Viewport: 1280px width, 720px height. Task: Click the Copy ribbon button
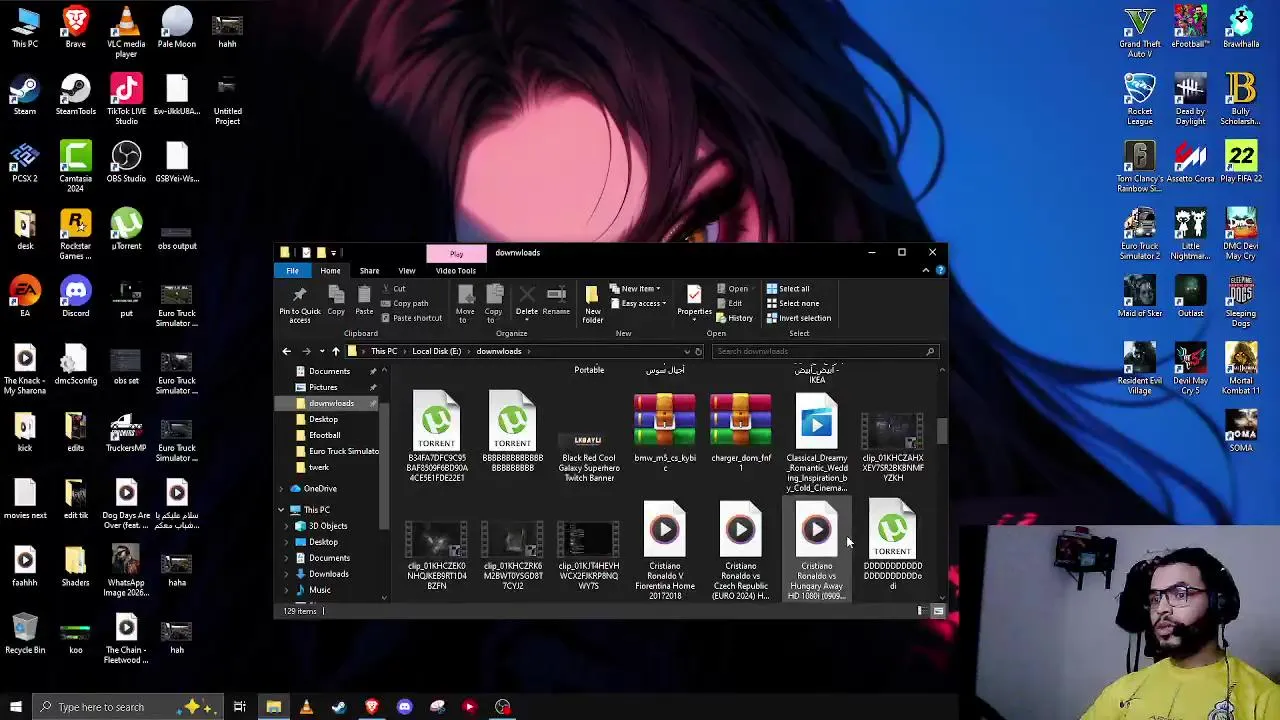[x=336, y=300]
